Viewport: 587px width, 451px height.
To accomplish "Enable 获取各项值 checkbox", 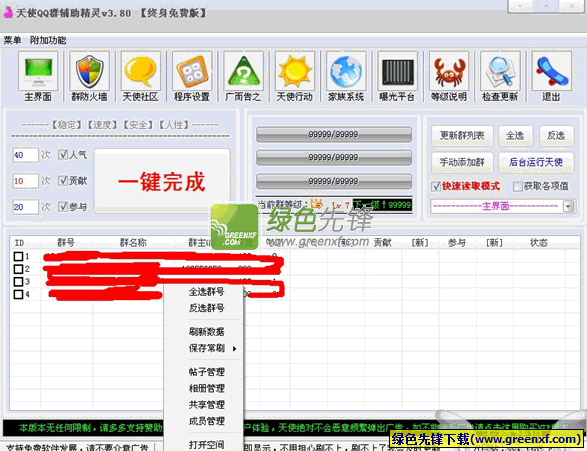I will tap(518, 186).
